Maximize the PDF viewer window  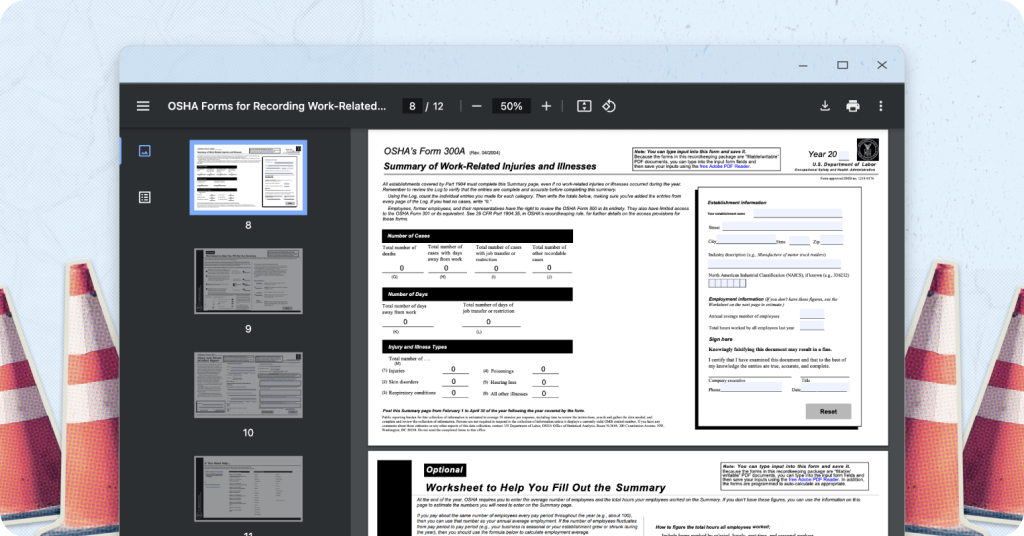842,65
